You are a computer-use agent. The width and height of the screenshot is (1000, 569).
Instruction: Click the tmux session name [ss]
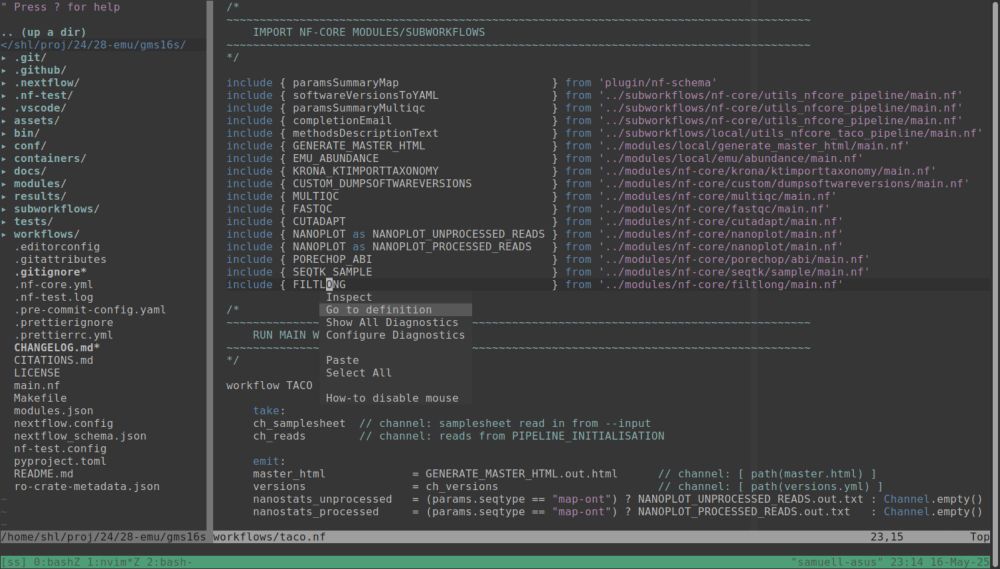point(12,562)
